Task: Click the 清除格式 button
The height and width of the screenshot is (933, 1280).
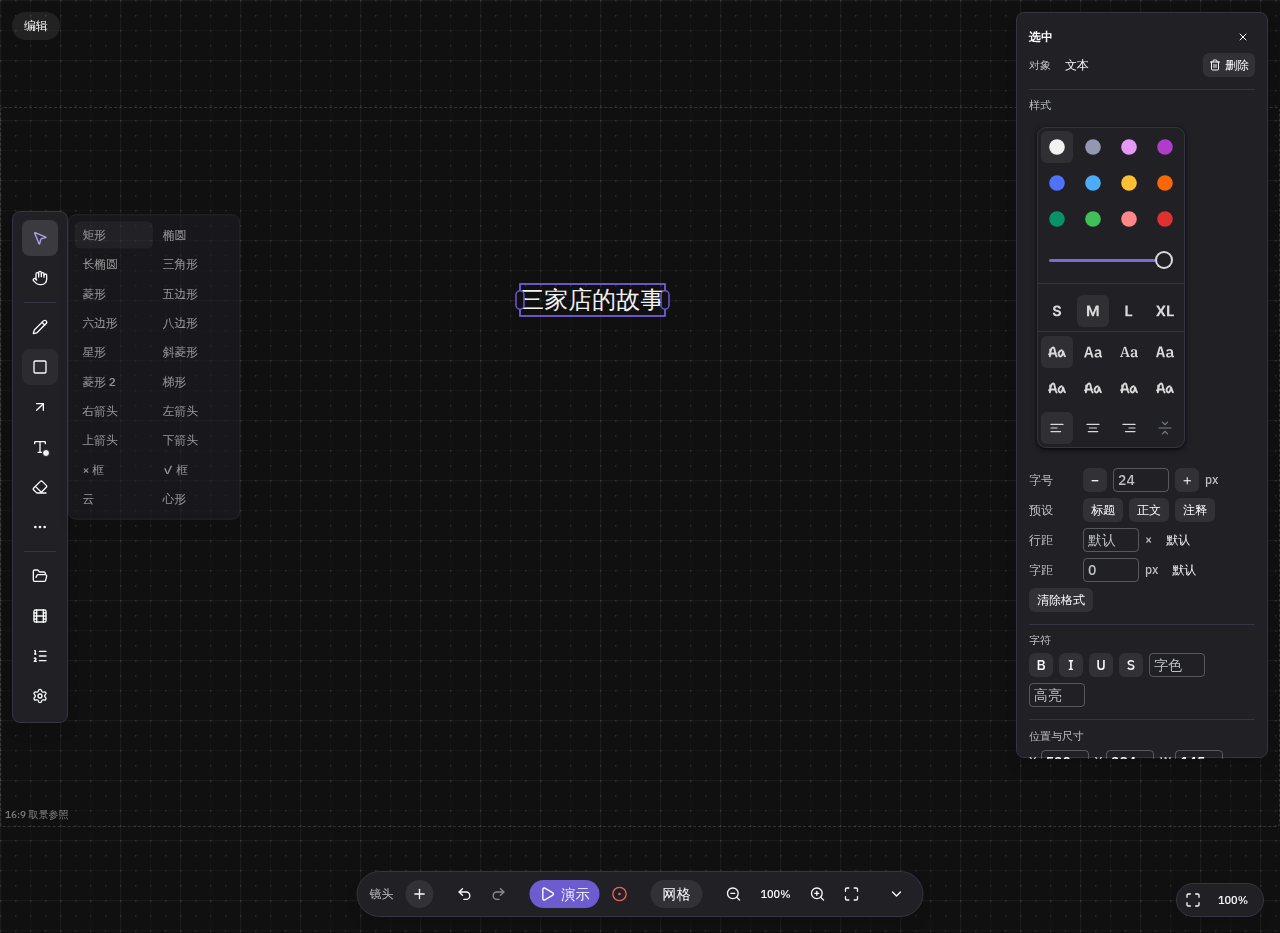Action: 1061,600
